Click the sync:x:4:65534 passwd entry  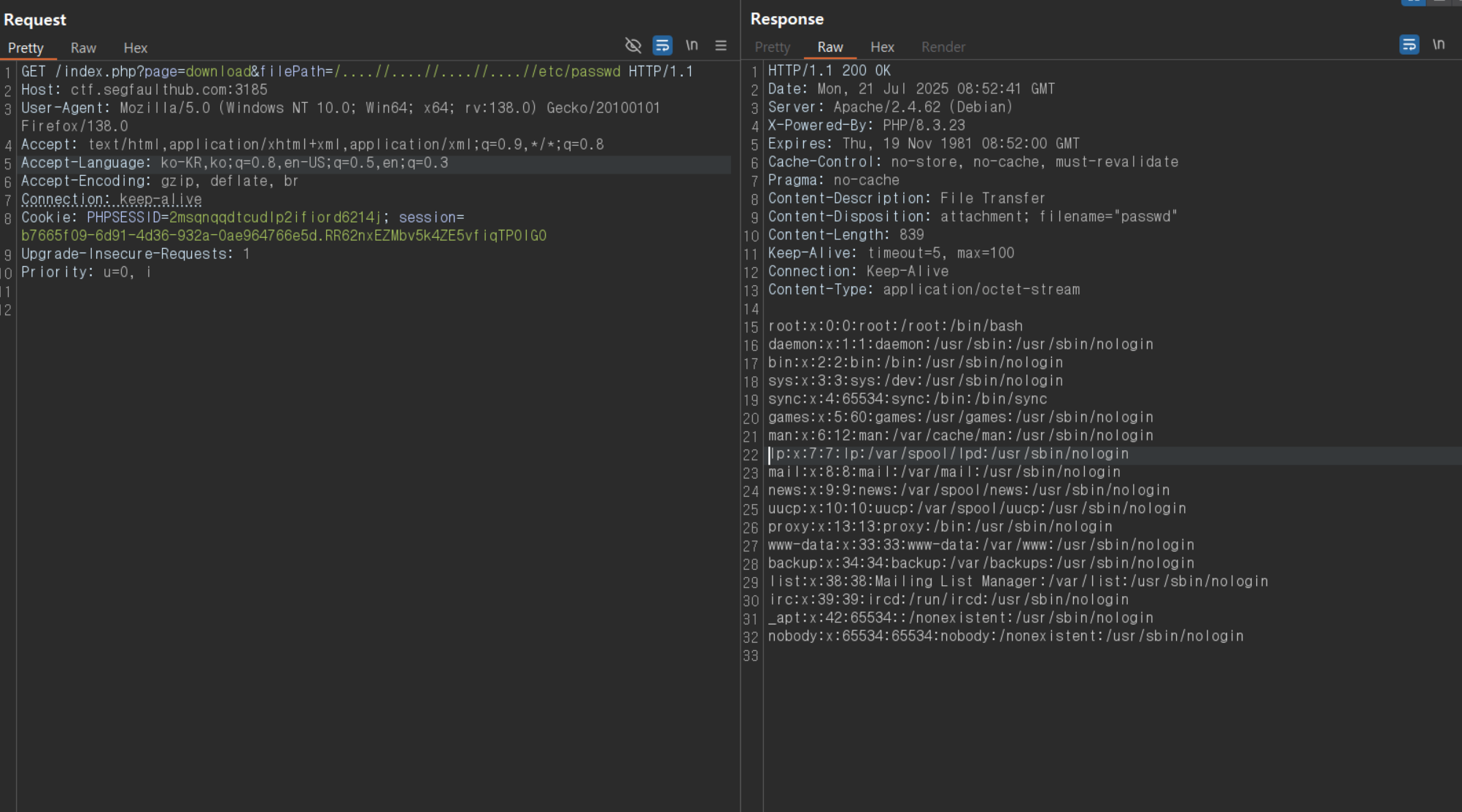pyautogui.click(x=908, y=399)
